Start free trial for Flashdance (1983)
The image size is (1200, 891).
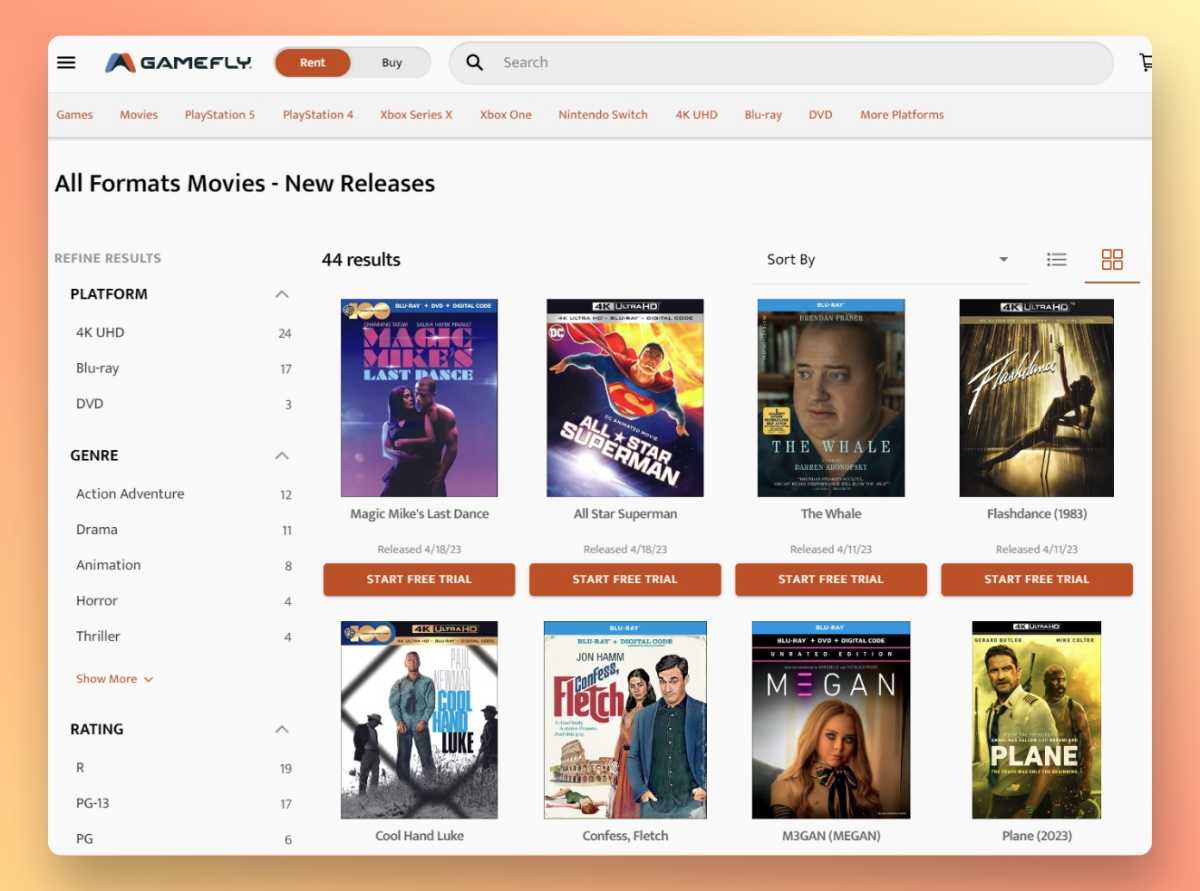pyautogui.click(x=1037, y=579)
